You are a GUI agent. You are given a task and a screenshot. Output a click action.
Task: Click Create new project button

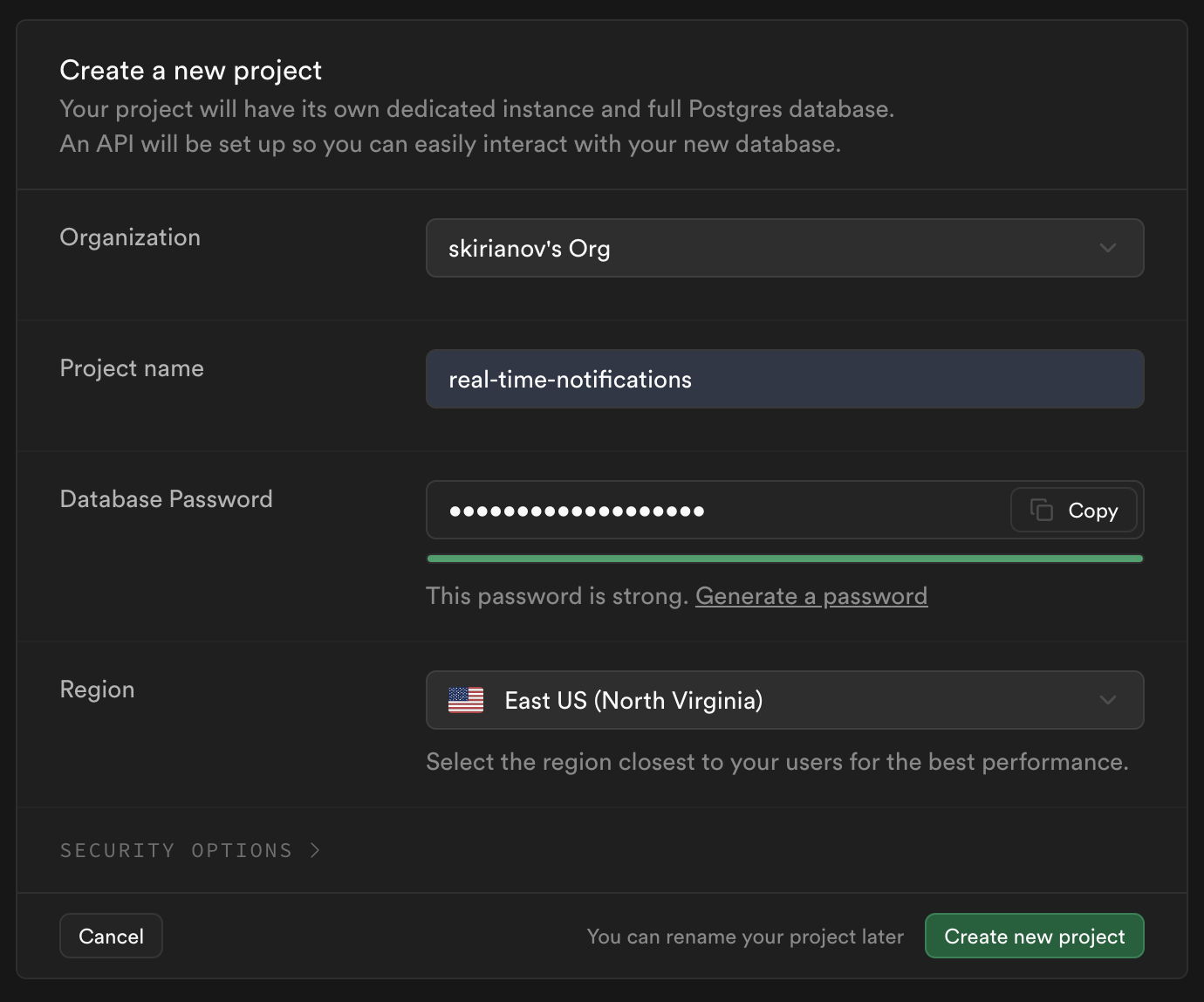click(x=1034, y=936)
